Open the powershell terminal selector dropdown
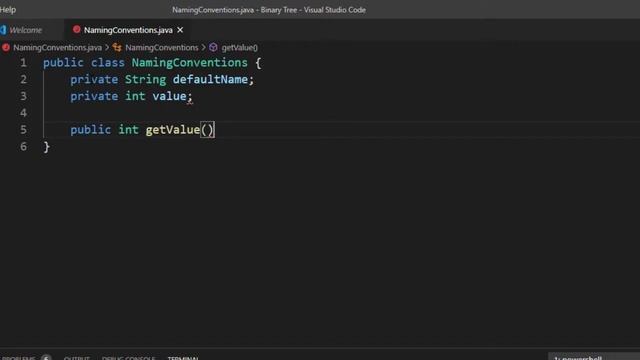 (x=594, y=357)
